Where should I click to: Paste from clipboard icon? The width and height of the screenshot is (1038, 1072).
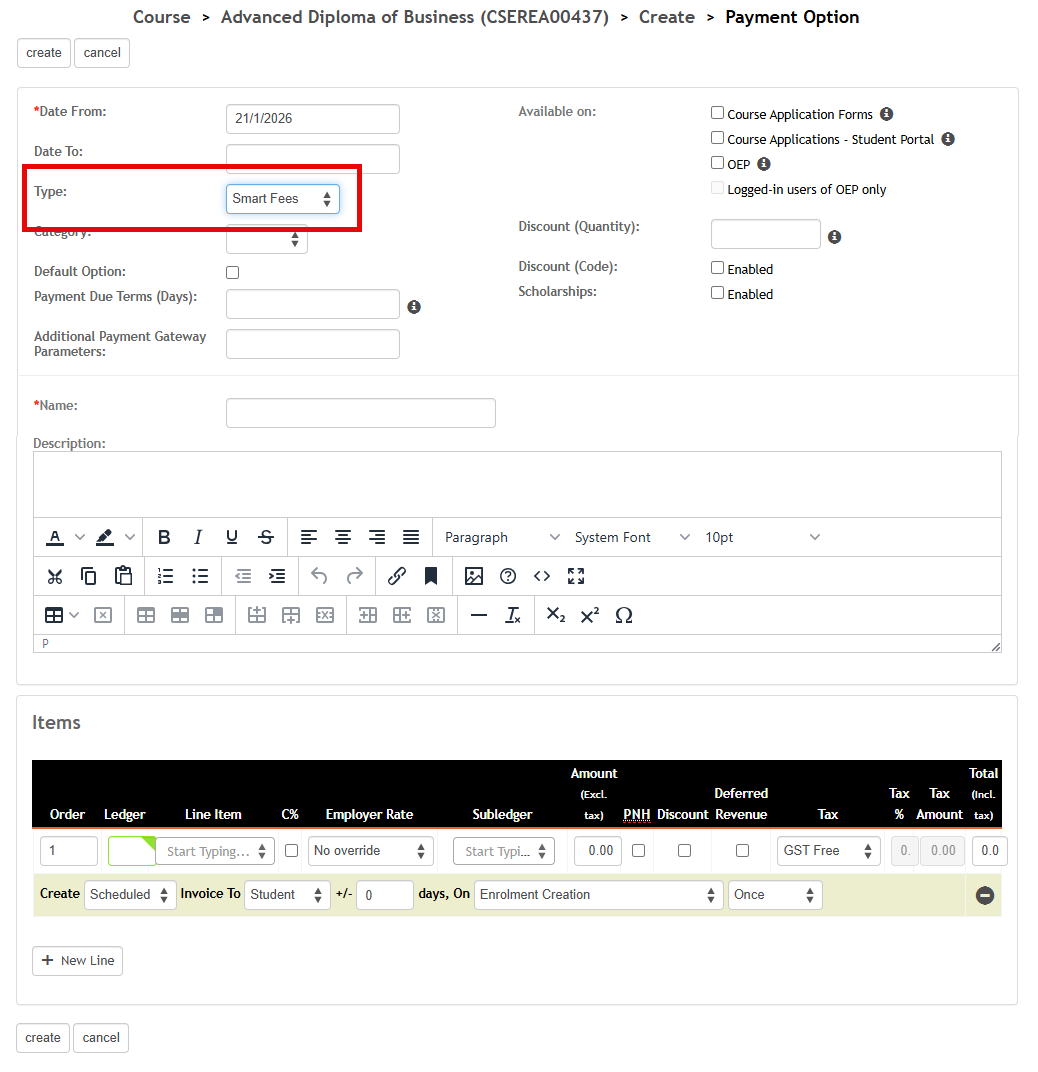click(x=123, y=576)
